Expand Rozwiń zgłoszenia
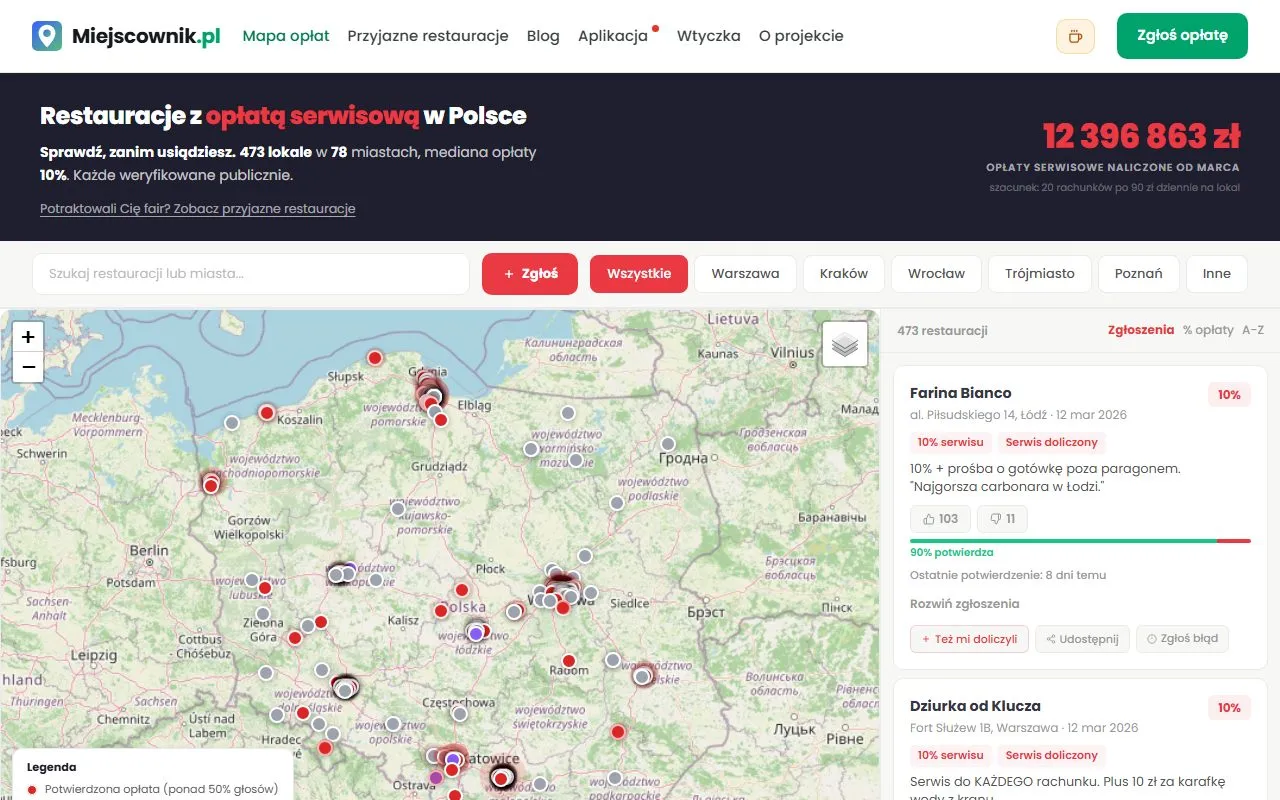The height and width of the screenshot is (800, 1280). pos(964,604)
